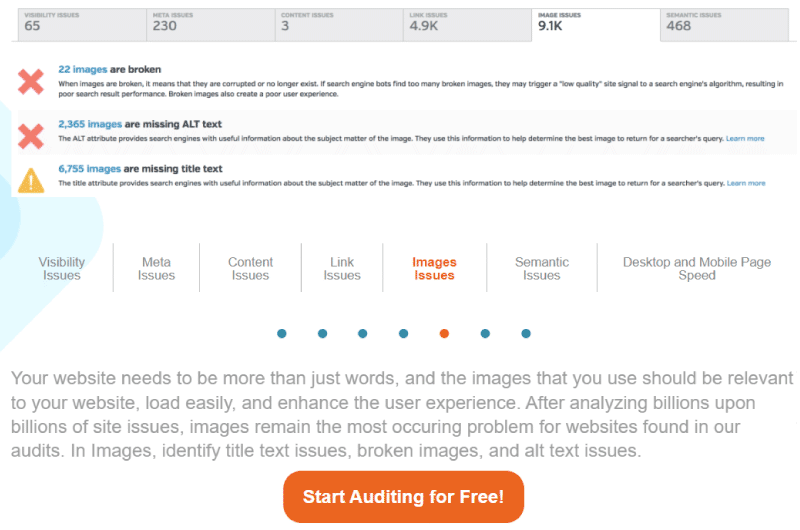
Task: Choose the Content Issues section label
Action: [250, 268]
